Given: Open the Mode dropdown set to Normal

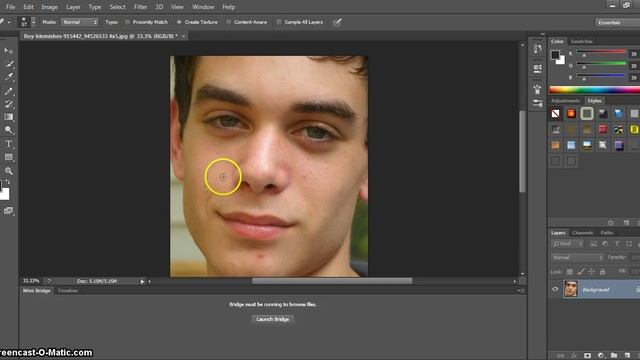Looking at the screenshot, I should point(80,22).
